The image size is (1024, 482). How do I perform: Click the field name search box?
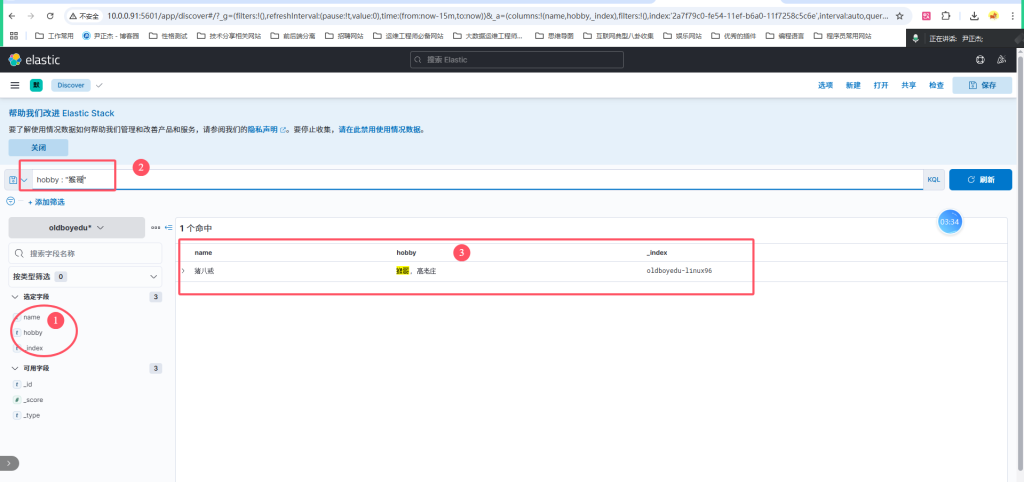point(84,254)
